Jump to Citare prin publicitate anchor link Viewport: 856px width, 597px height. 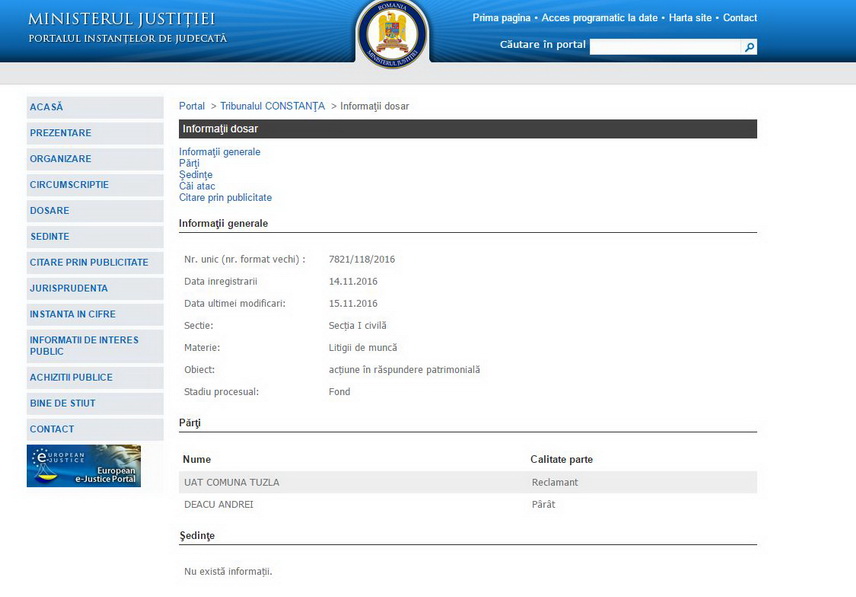click(225, 198)
